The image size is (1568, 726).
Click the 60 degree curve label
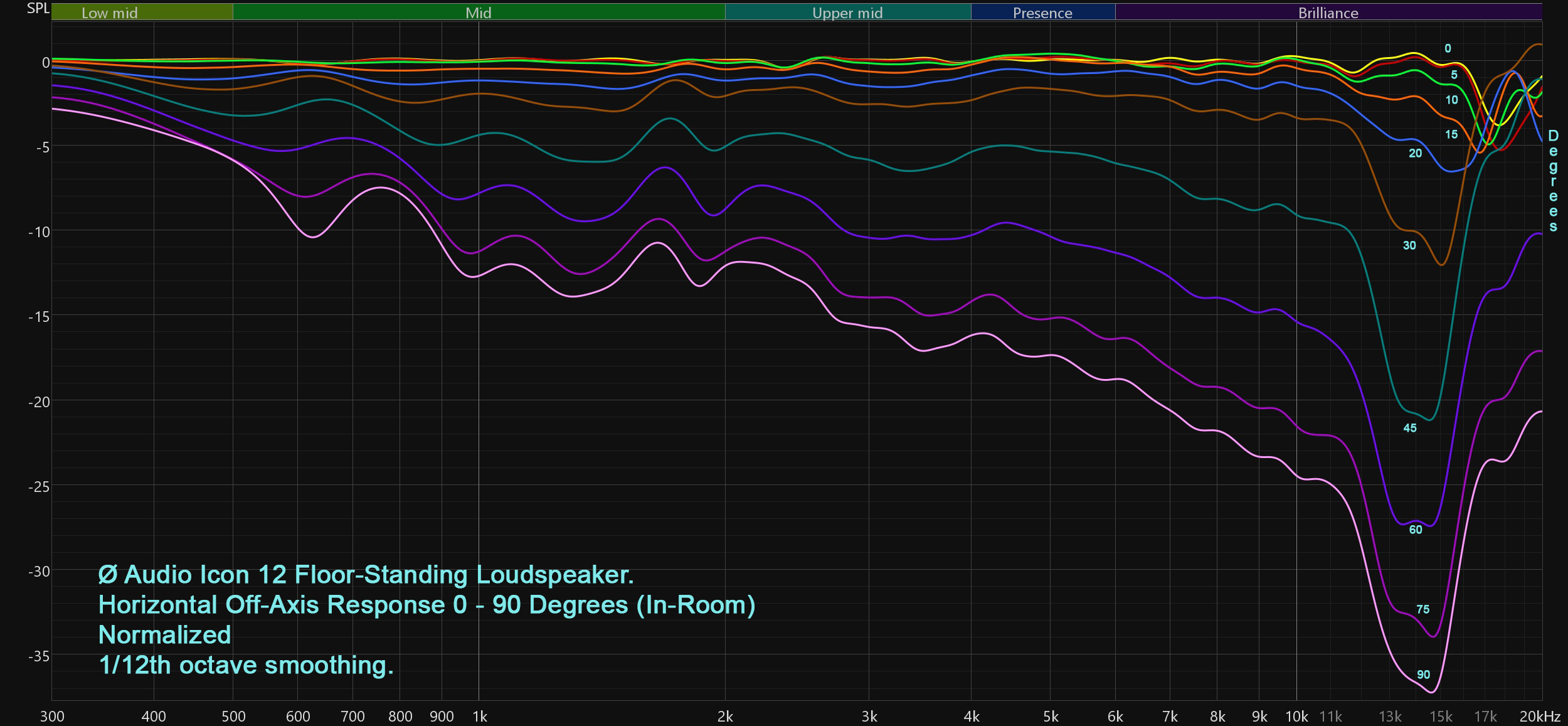[x=1416, y=530]
